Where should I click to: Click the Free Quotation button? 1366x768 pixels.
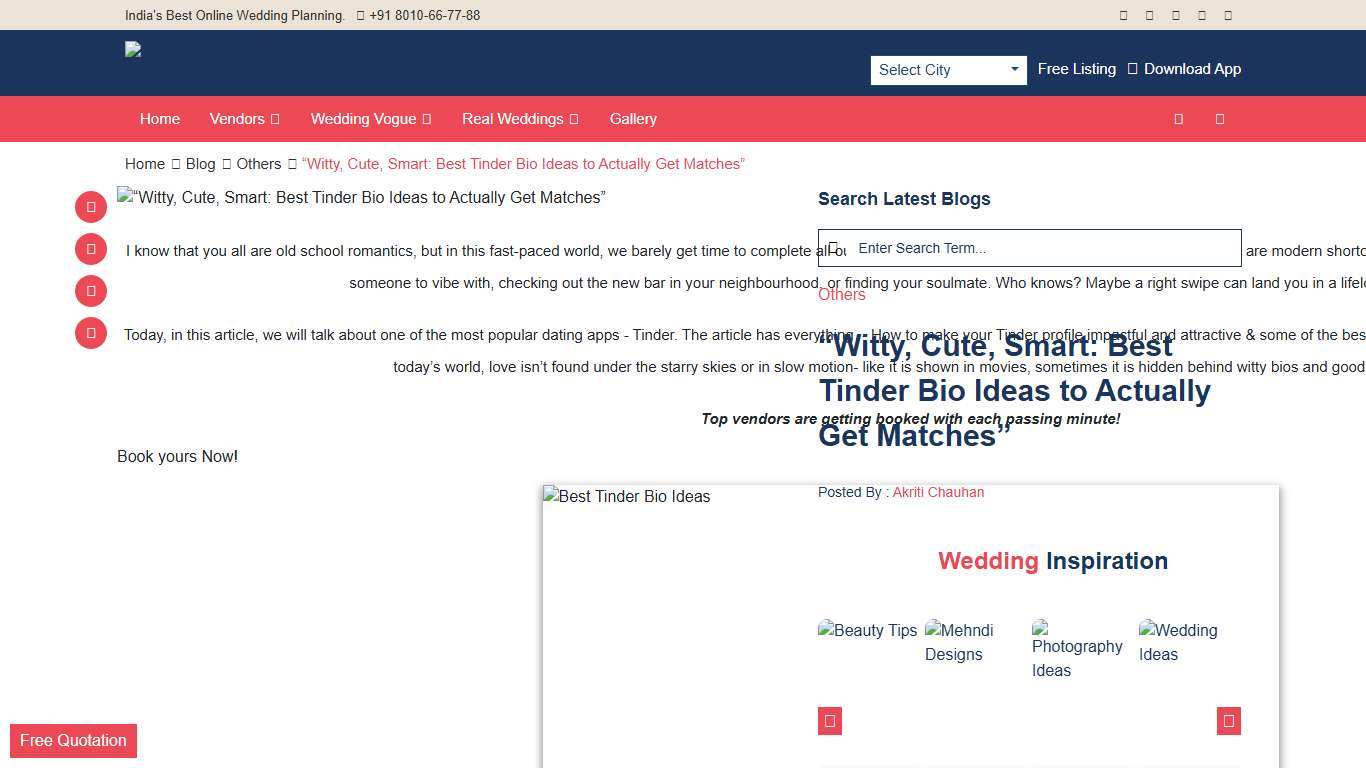click(x=72, y=740)
